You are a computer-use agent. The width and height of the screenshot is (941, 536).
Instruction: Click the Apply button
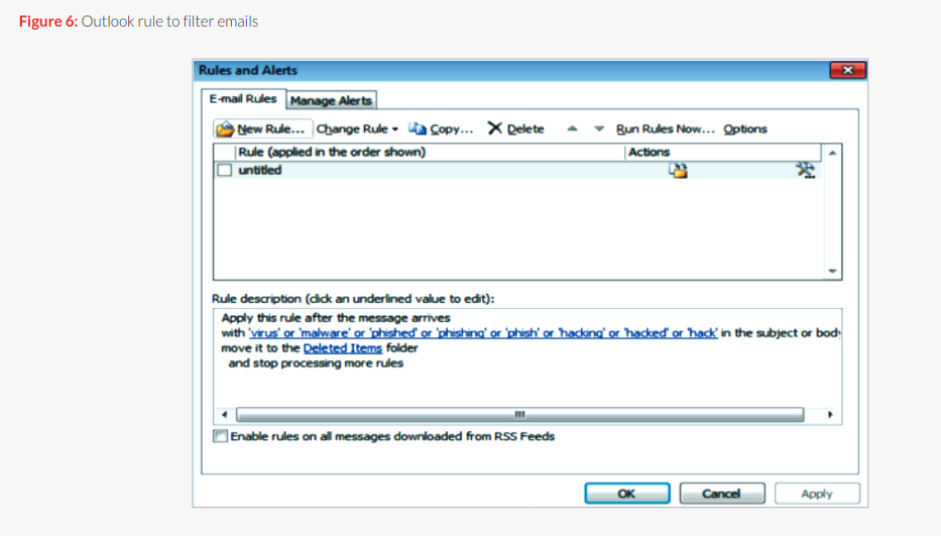tap(817, 493)
